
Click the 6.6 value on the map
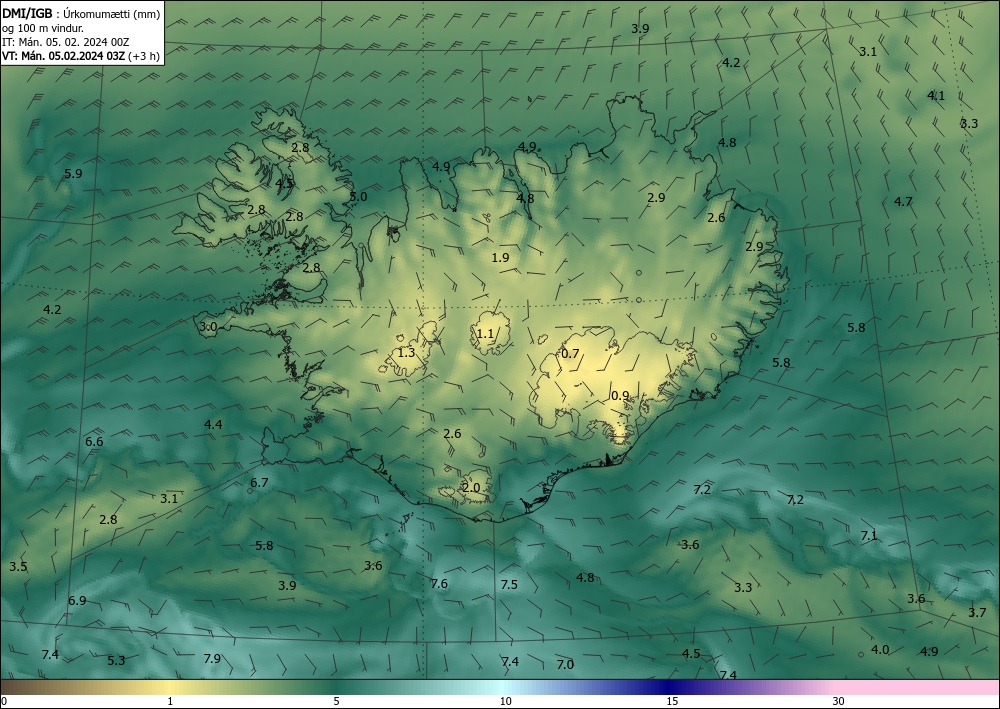click(x=94, y=441)
